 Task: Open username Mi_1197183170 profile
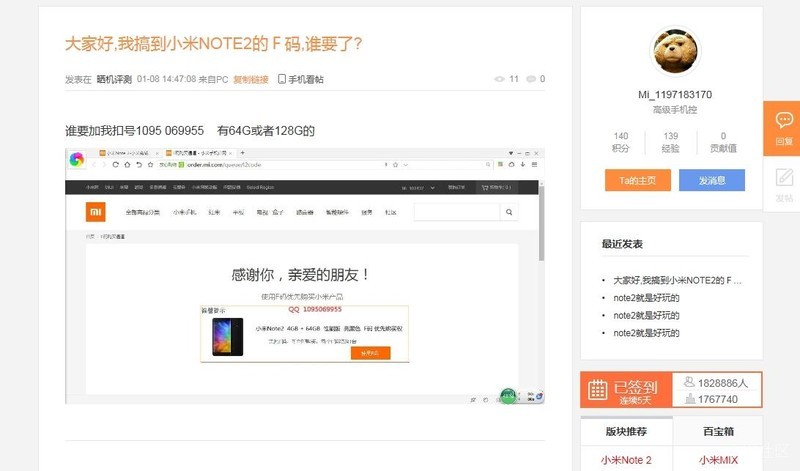(x=675, y=94)
